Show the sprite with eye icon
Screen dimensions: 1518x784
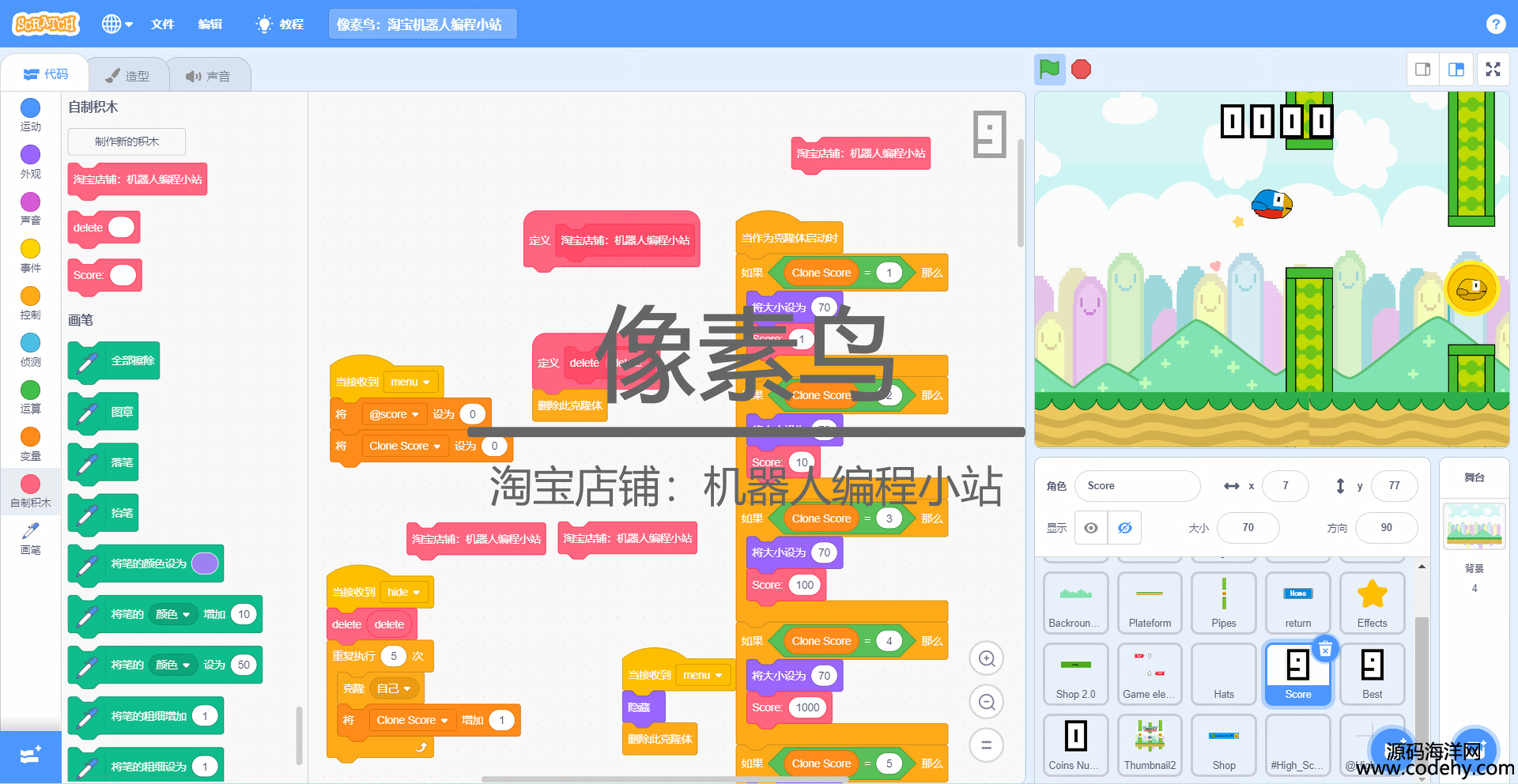point(1091,528)
